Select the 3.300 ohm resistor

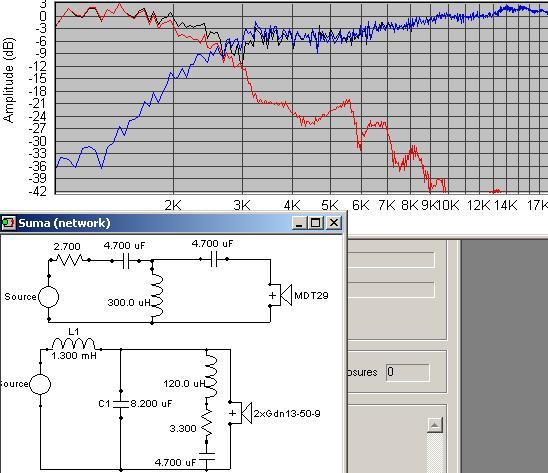[207, 423]
